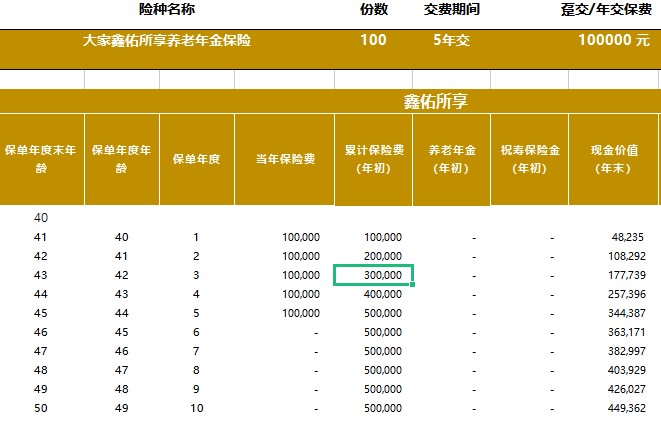
Task: Click the 保单年度 column header
Action: tap(196, 159)
